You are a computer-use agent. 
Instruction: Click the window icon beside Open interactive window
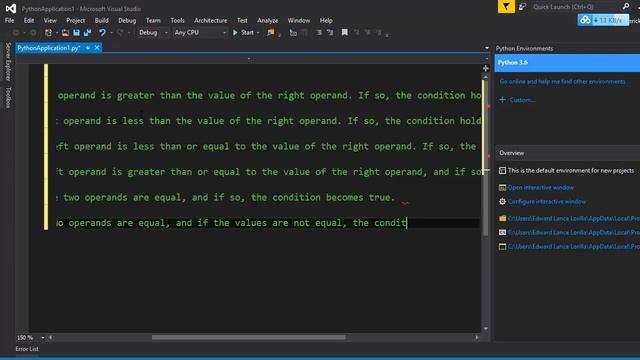tap(502, 188)
